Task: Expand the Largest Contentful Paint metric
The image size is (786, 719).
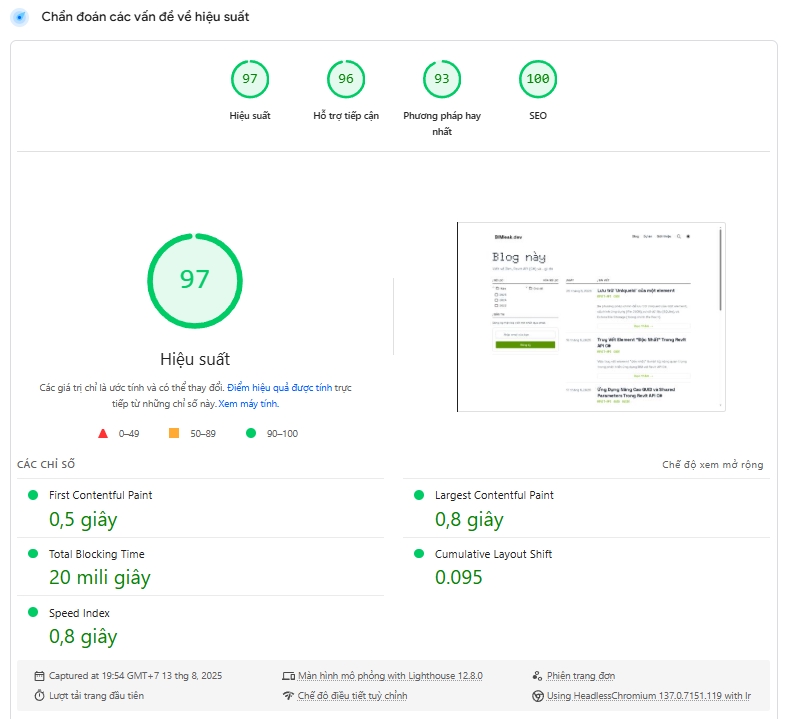Action: 493,495
